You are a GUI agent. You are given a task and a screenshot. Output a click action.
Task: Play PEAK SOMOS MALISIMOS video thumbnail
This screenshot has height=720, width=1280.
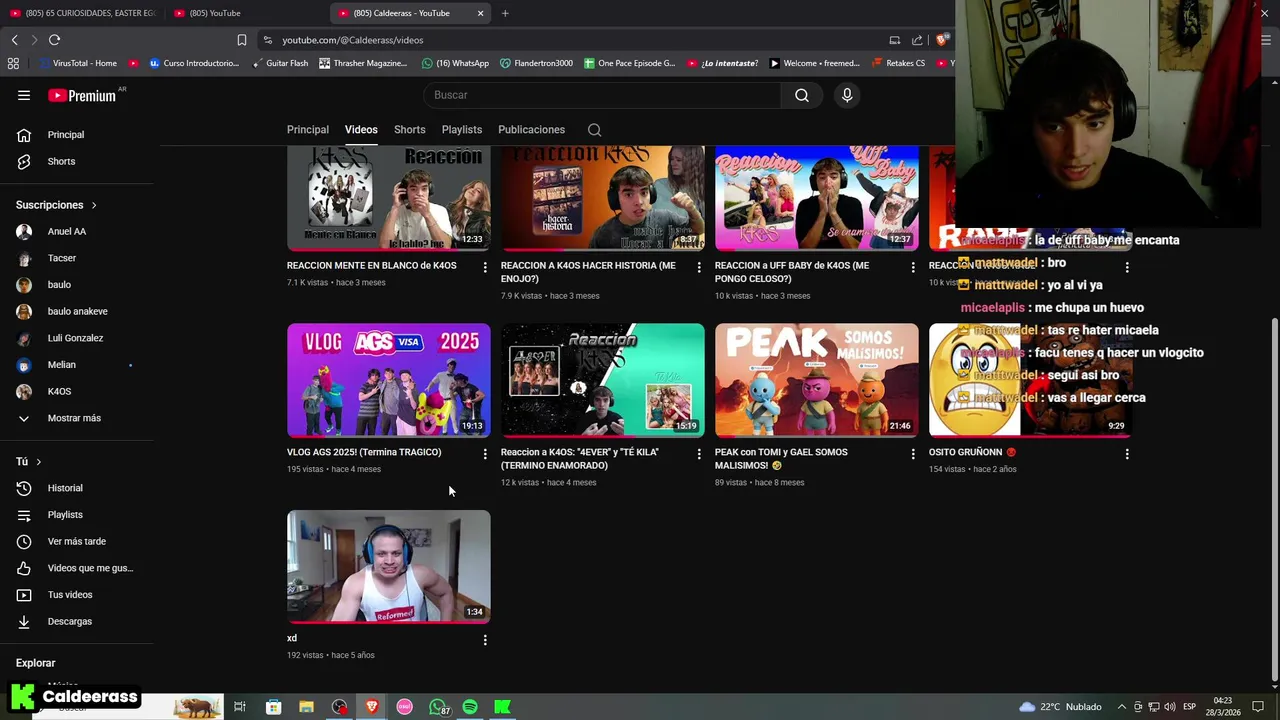click(x=817, y=380)
